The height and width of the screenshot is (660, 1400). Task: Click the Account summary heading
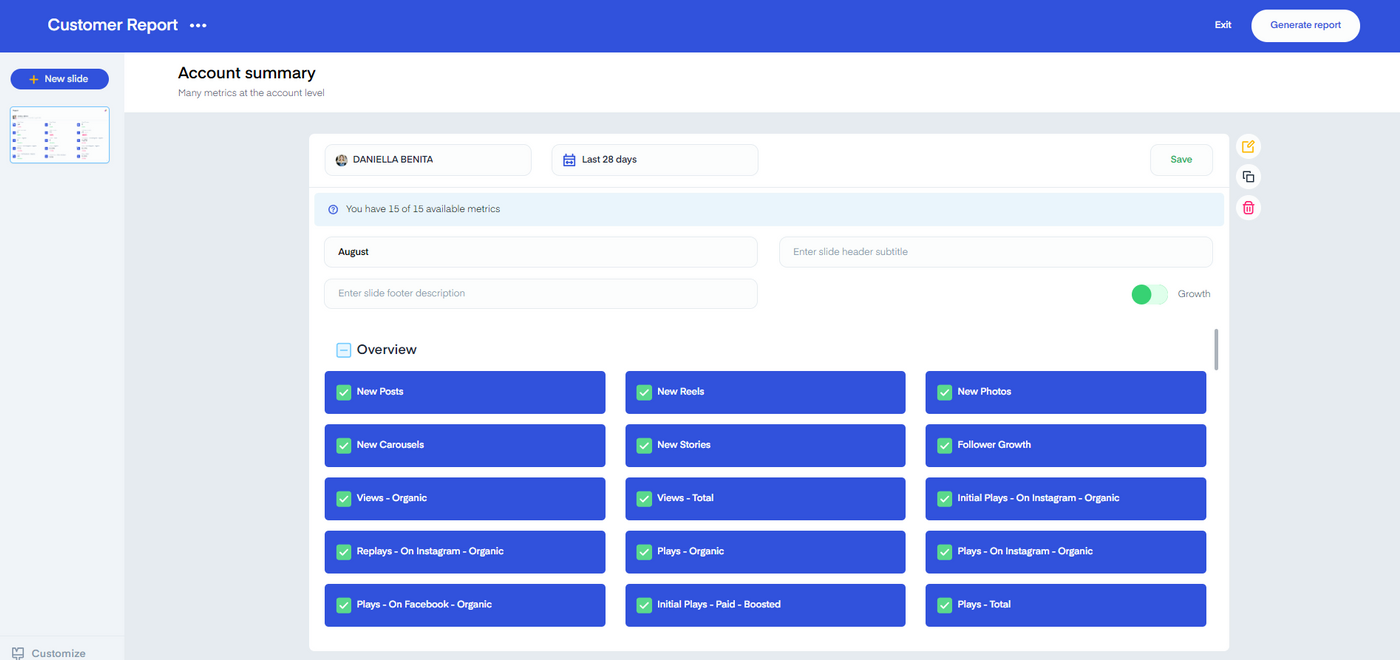(x=247, y=73)
